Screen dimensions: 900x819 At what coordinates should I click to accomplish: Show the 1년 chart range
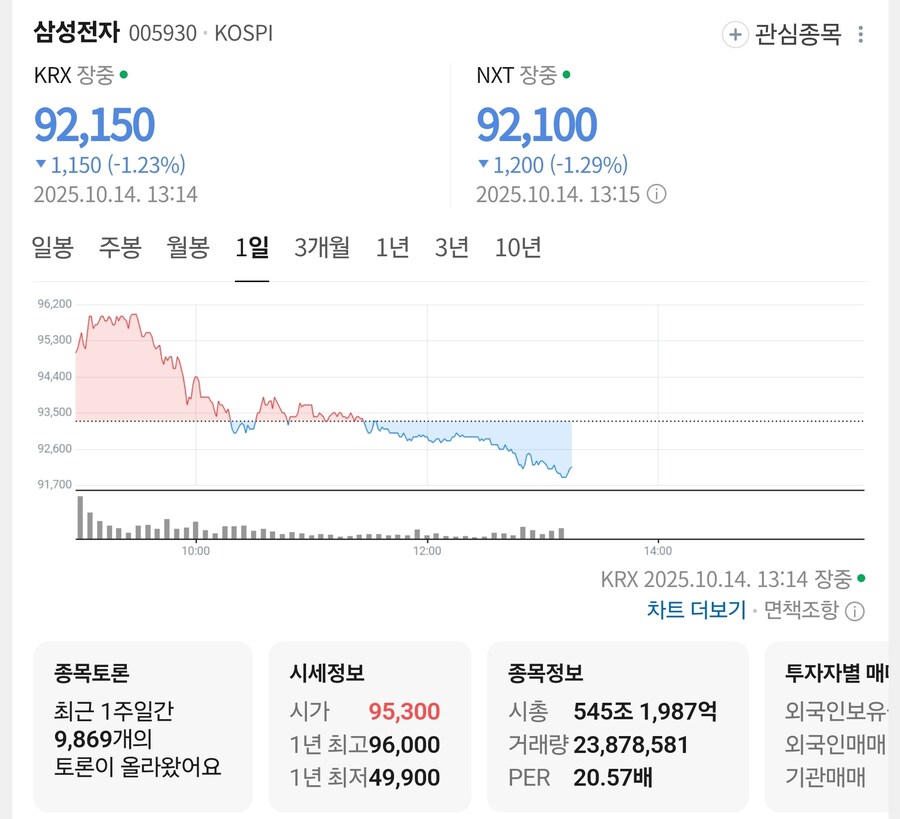[x=392, y=247]
